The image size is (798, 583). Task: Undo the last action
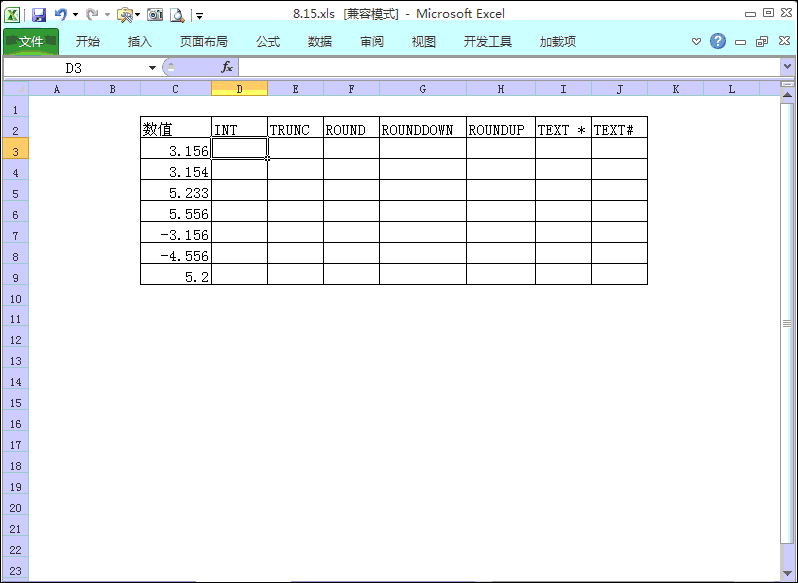point(61,14)
